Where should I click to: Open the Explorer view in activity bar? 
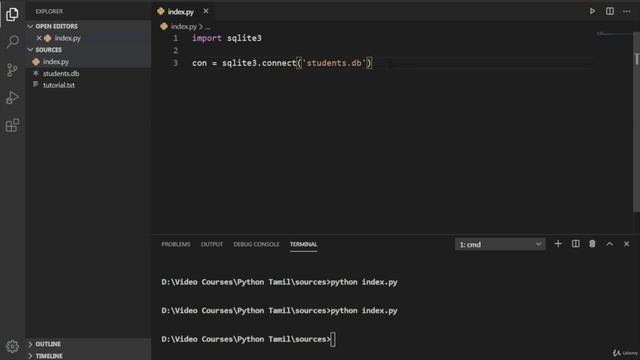click(12, 14)
